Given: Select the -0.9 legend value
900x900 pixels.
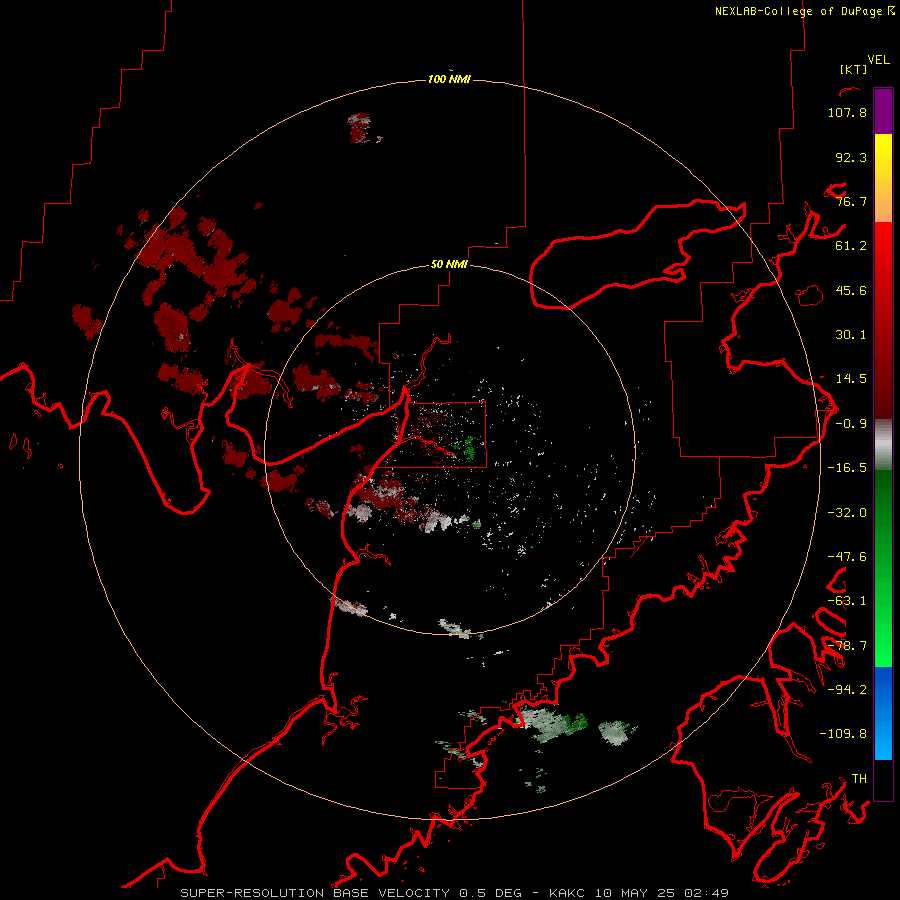Looking at the screenshot, I should (x=851, y=424).
